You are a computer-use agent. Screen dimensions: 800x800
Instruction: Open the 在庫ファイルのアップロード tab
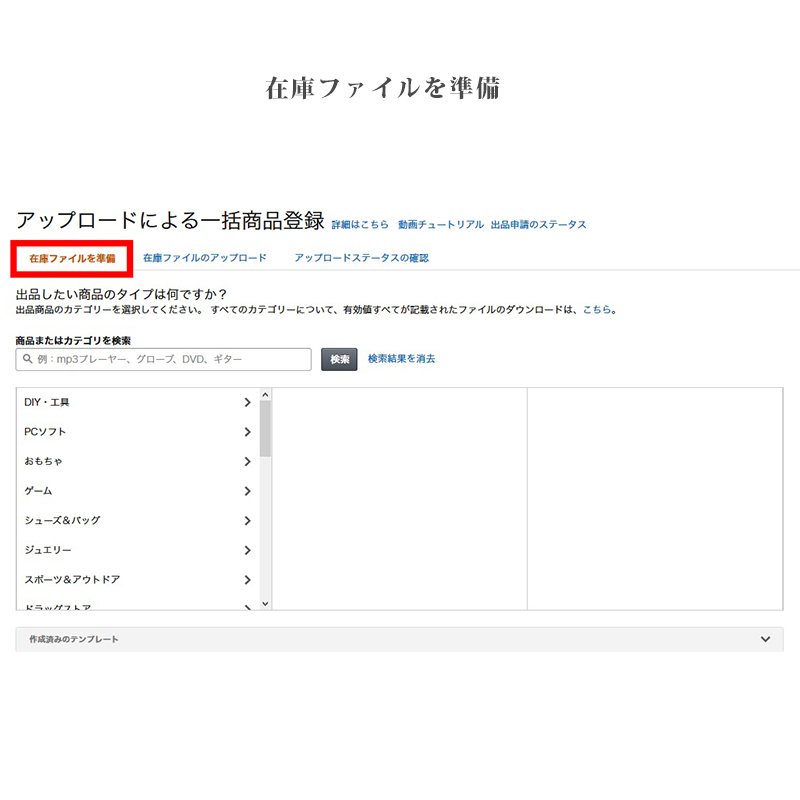tap(204, 258)
